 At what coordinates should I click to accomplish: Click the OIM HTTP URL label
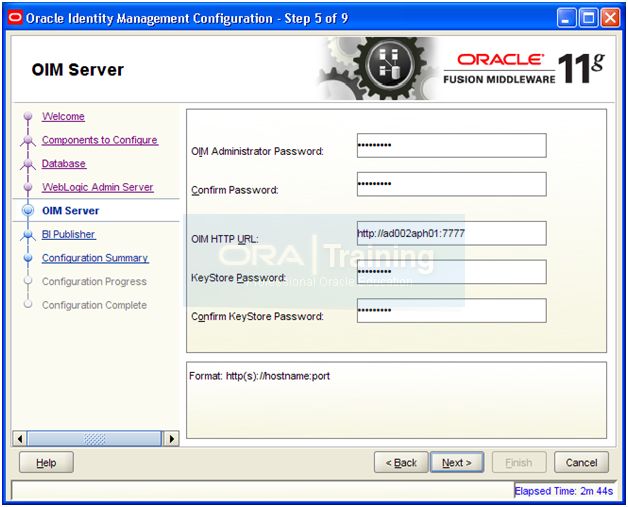[x=225, y=239]
